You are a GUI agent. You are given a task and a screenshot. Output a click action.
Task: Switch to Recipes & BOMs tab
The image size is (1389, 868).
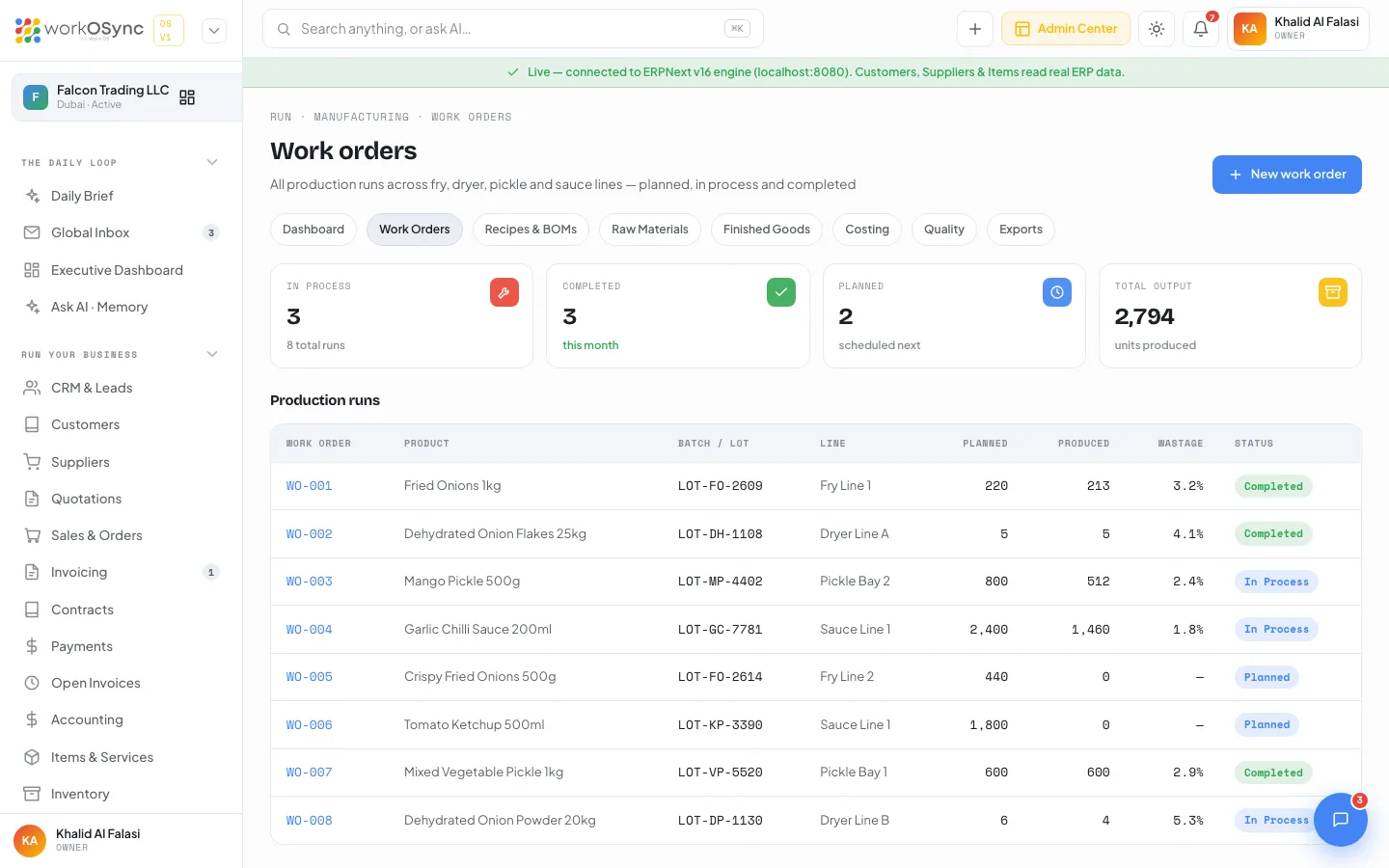pos(531,230)
